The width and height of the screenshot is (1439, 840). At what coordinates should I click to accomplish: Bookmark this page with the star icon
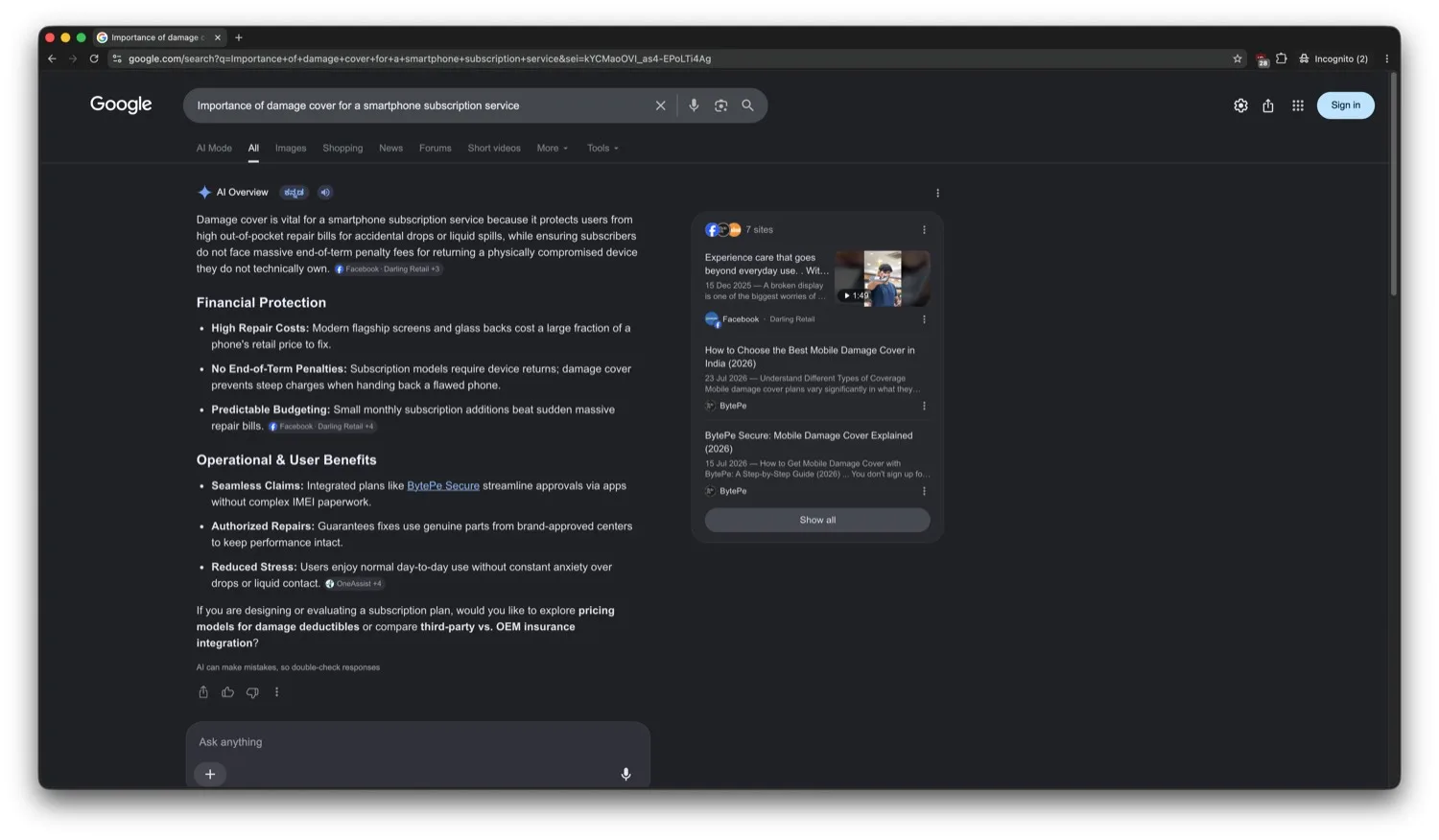pos(1238,58)
